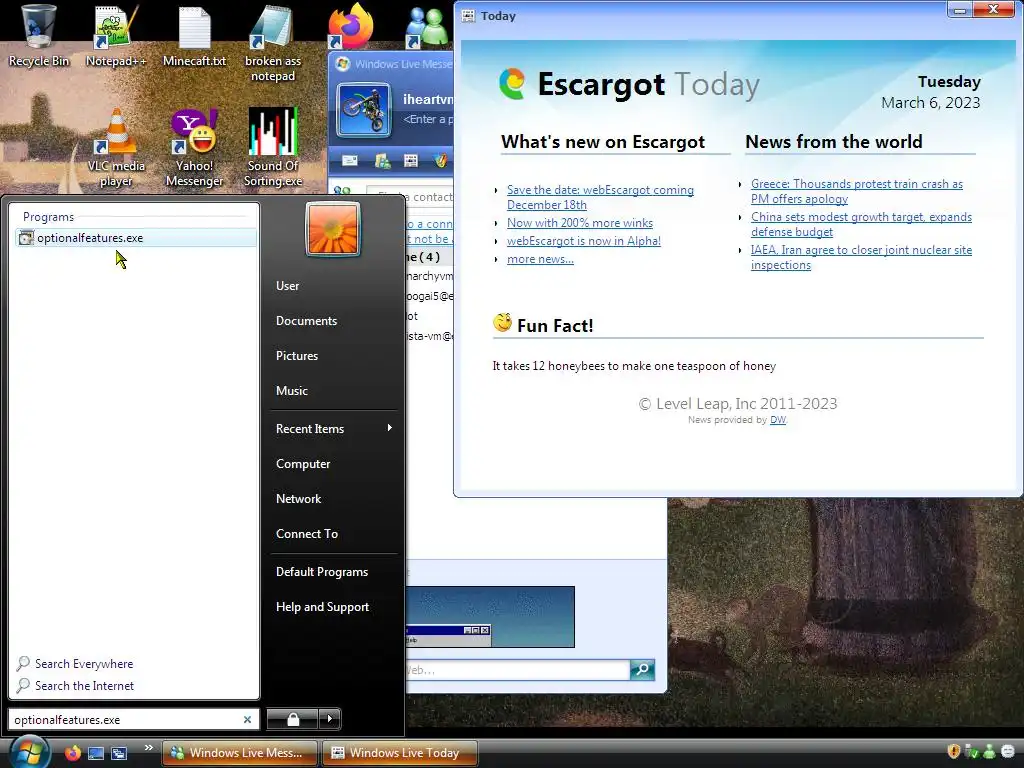Screen dimensions: 1024x768
Task: Open Computer from Start menu
Action: (x=303, y=464)
